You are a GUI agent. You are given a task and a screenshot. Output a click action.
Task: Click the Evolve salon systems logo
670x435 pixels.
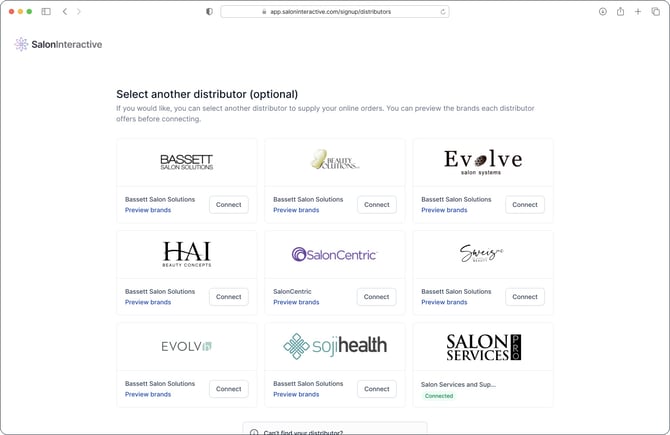pos(483,162)
